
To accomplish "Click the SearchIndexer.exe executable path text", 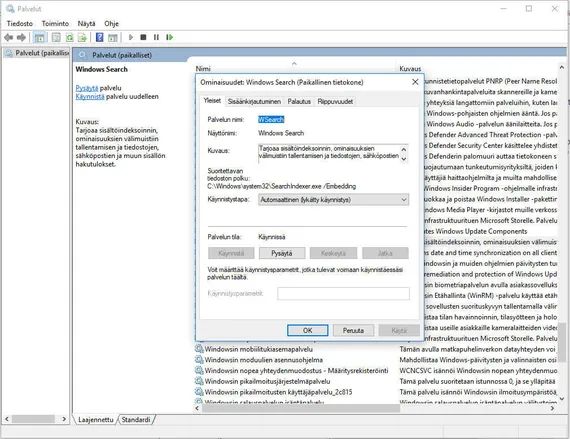I will tap(282, 186).
